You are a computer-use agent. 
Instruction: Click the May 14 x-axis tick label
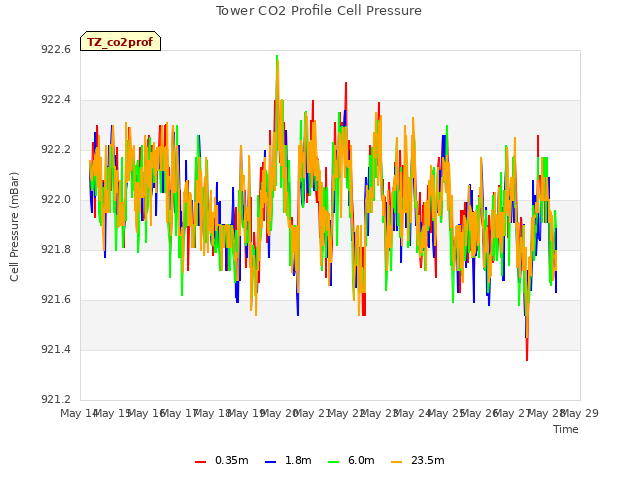point(78,413)
